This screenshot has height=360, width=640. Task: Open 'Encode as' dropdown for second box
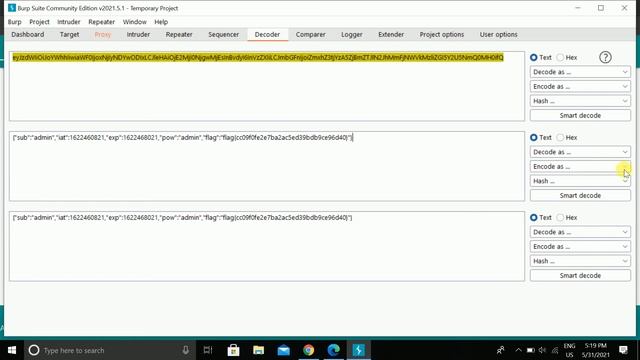click(x=580, y=167)
